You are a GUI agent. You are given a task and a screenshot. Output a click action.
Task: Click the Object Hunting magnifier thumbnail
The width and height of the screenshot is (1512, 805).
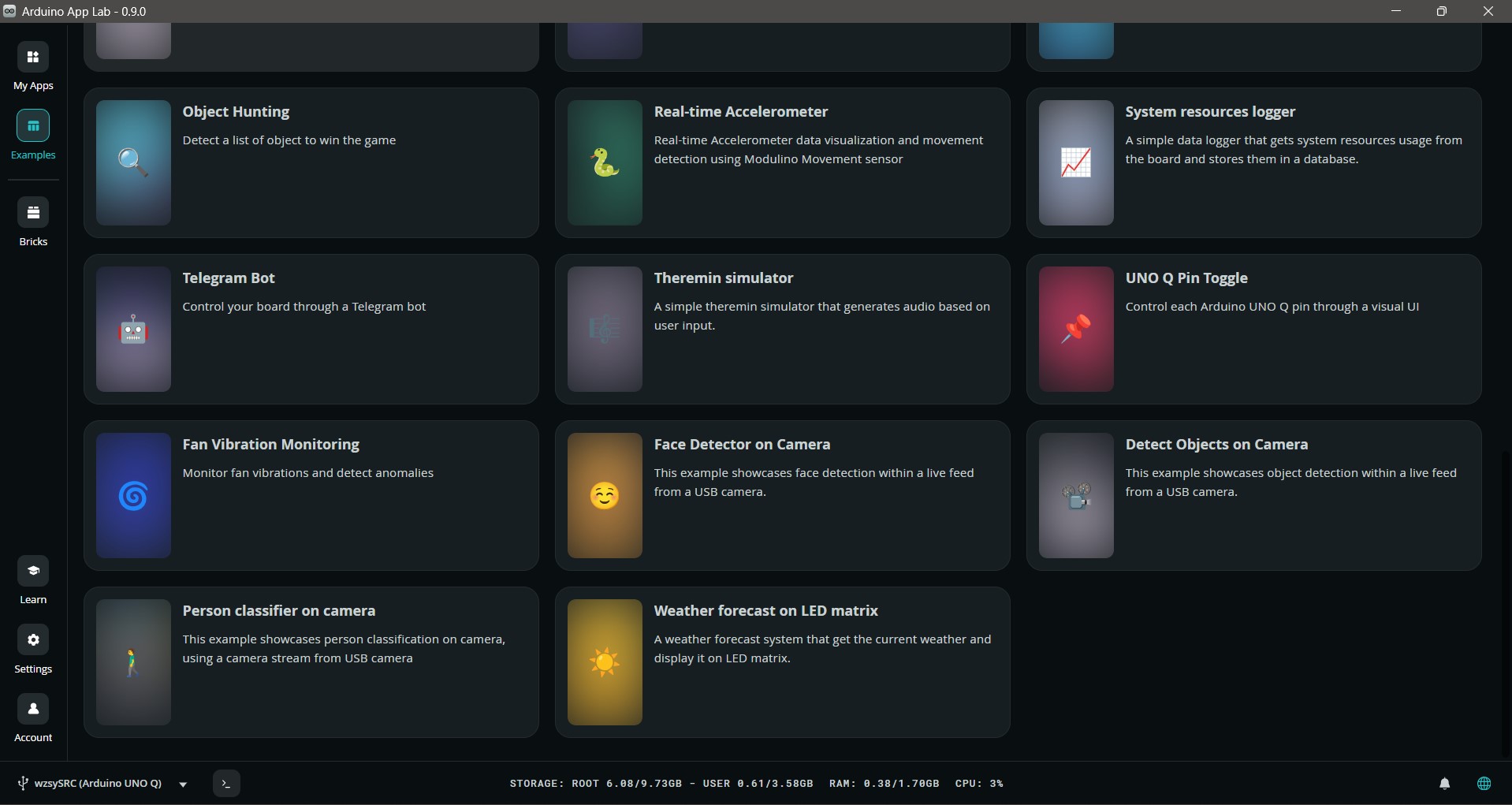pyautogui.click(x=133, y=162)
